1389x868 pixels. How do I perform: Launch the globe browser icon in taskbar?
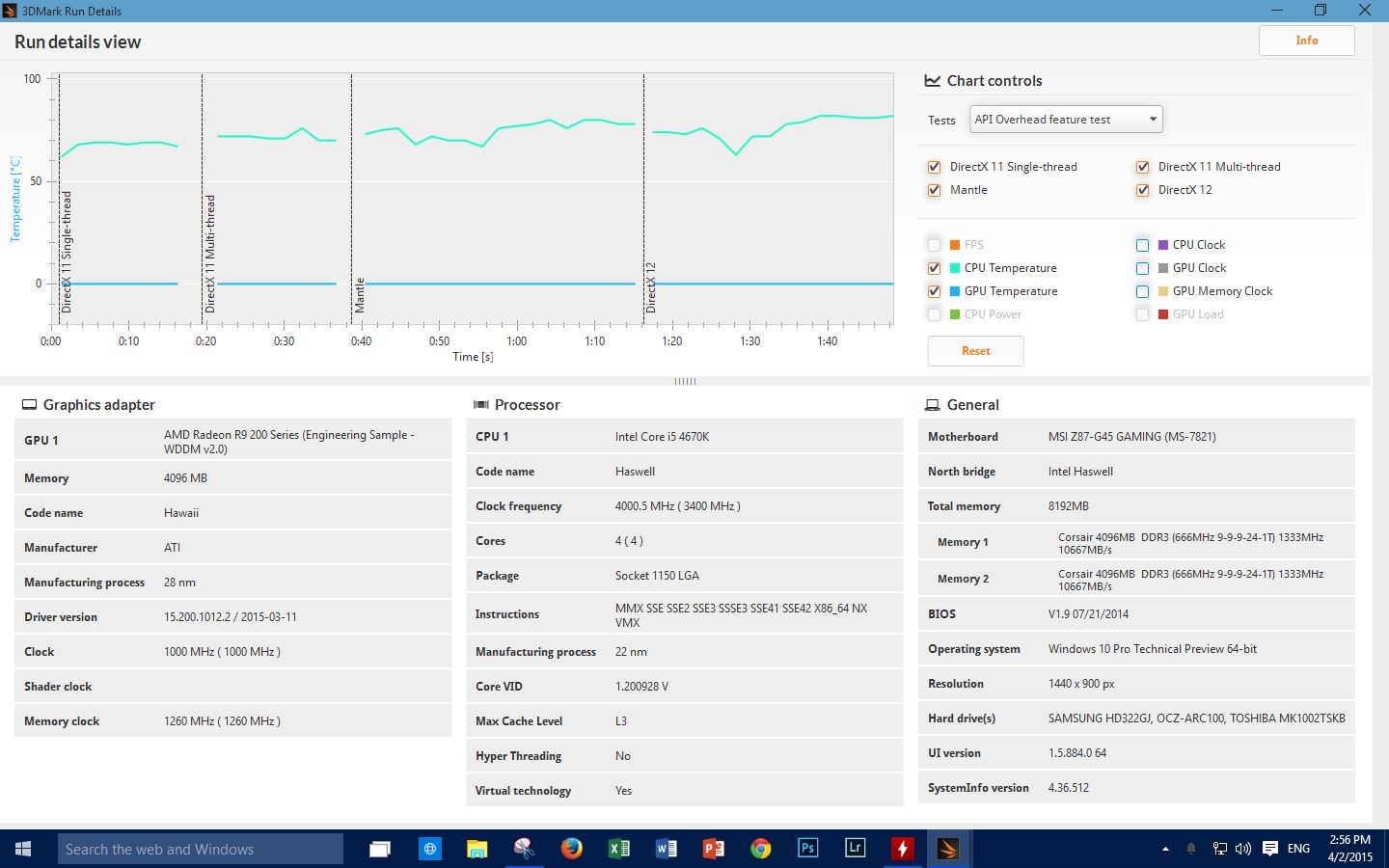pyautogui.click(x=429, y=849)
